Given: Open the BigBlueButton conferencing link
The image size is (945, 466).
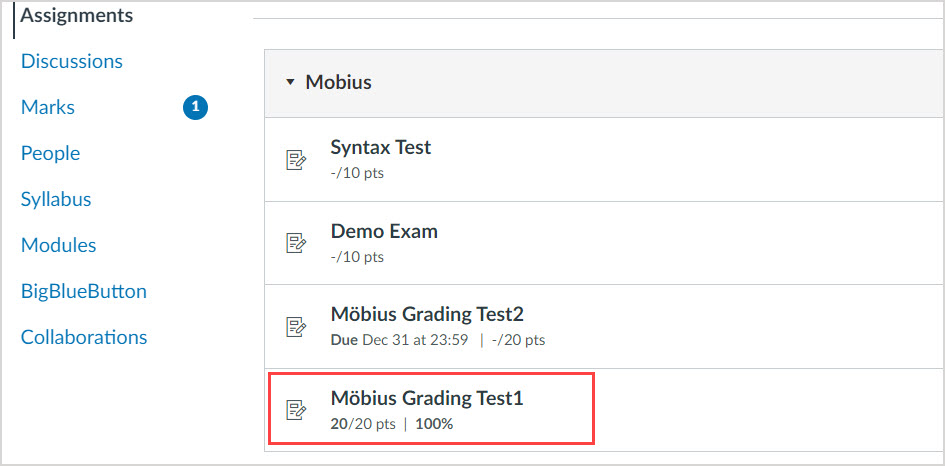Looking at the screenshot, I should click(x=84, y=291).
